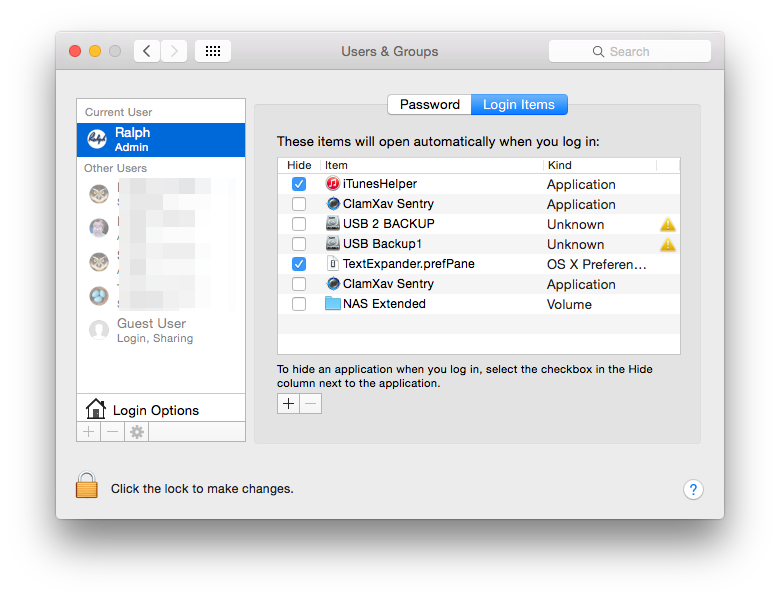
Task: Click the TextExpander.prefPane document icon
Action: click(333, 263)
